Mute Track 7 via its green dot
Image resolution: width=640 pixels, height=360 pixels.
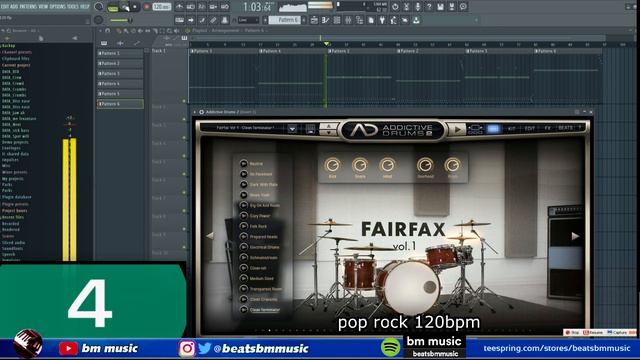point(184,211)
